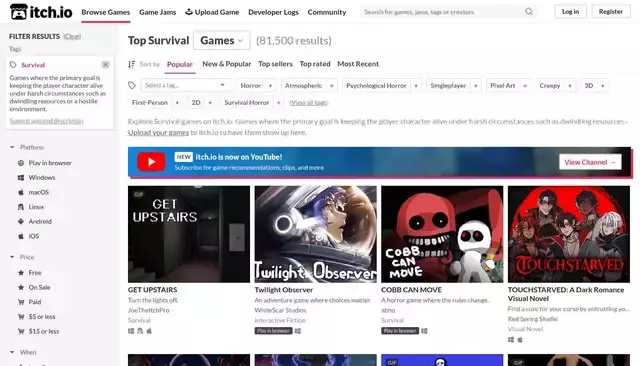
Task: Open Red Spring Studio developer page
Action: (533, 319)
